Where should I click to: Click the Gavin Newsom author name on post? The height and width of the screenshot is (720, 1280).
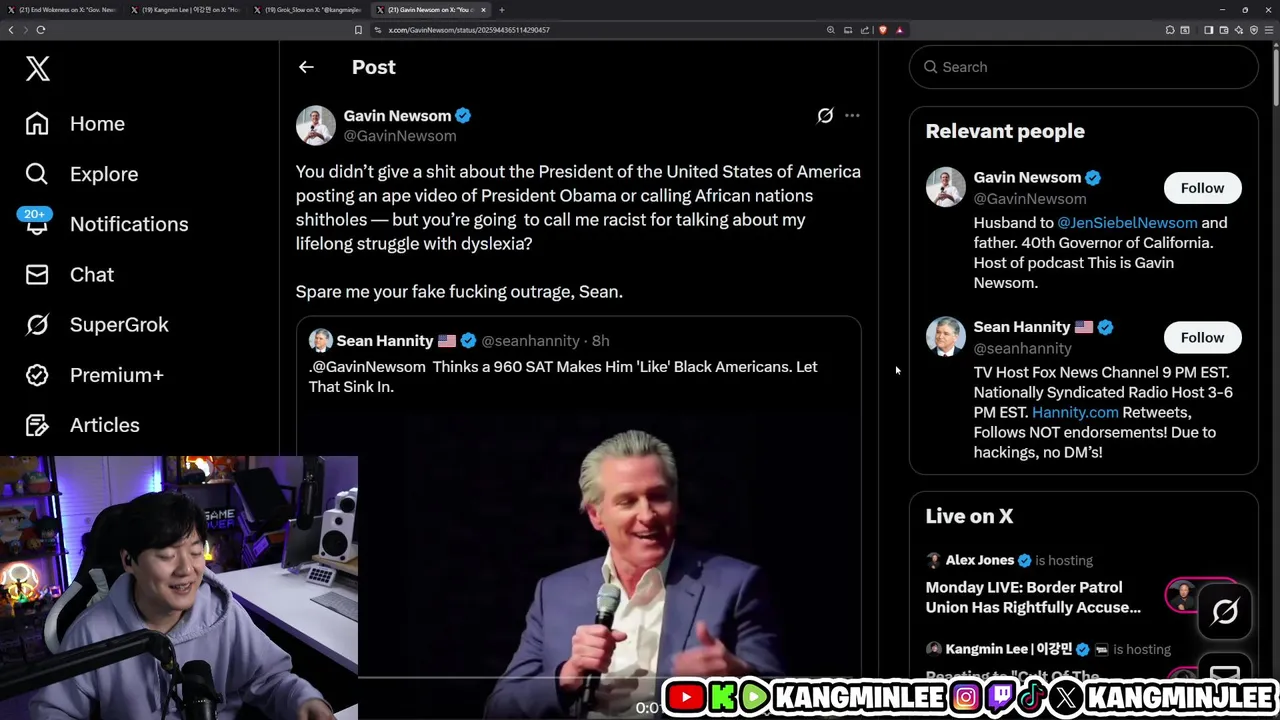point(397,116)
